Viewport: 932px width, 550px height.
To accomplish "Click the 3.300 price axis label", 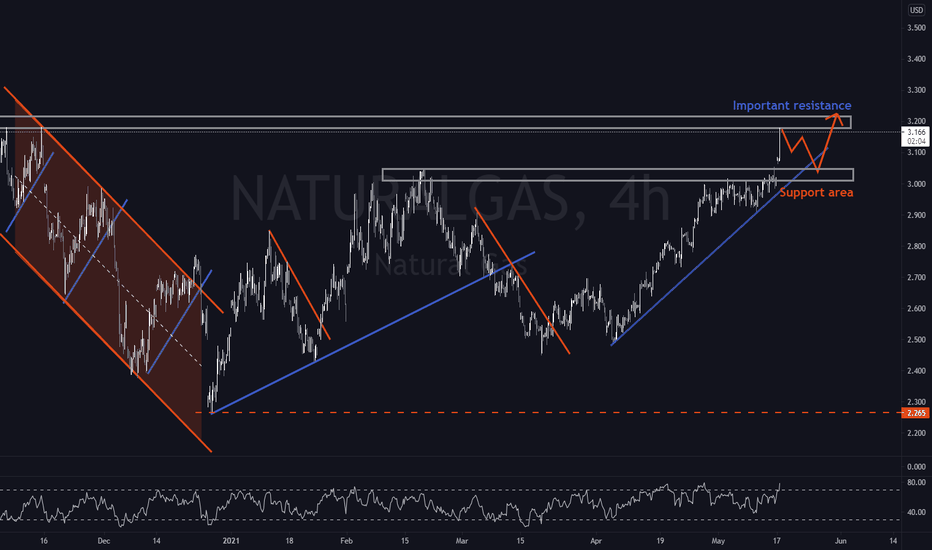I will (x=916, y=90).
